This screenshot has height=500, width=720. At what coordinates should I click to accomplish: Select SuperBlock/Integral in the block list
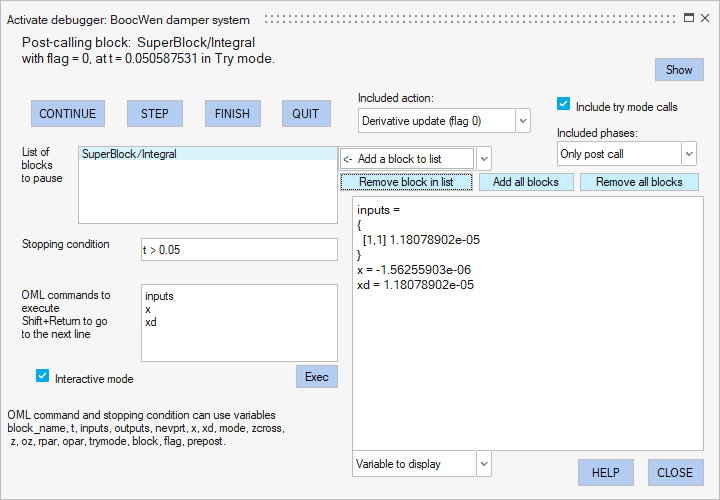point(130,154)
